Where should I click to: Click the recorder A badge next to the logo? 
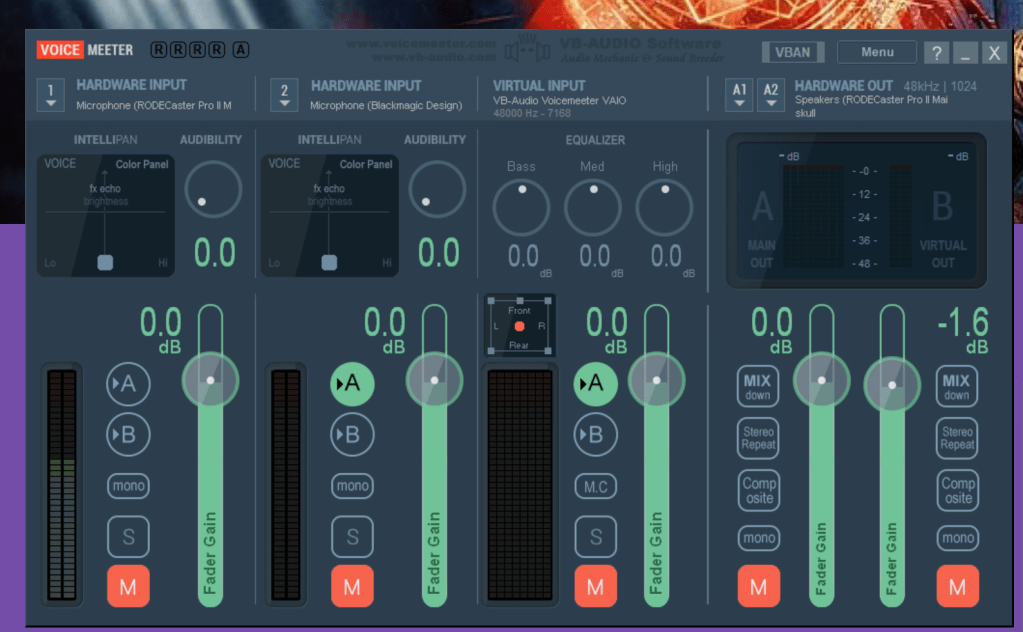241,50
